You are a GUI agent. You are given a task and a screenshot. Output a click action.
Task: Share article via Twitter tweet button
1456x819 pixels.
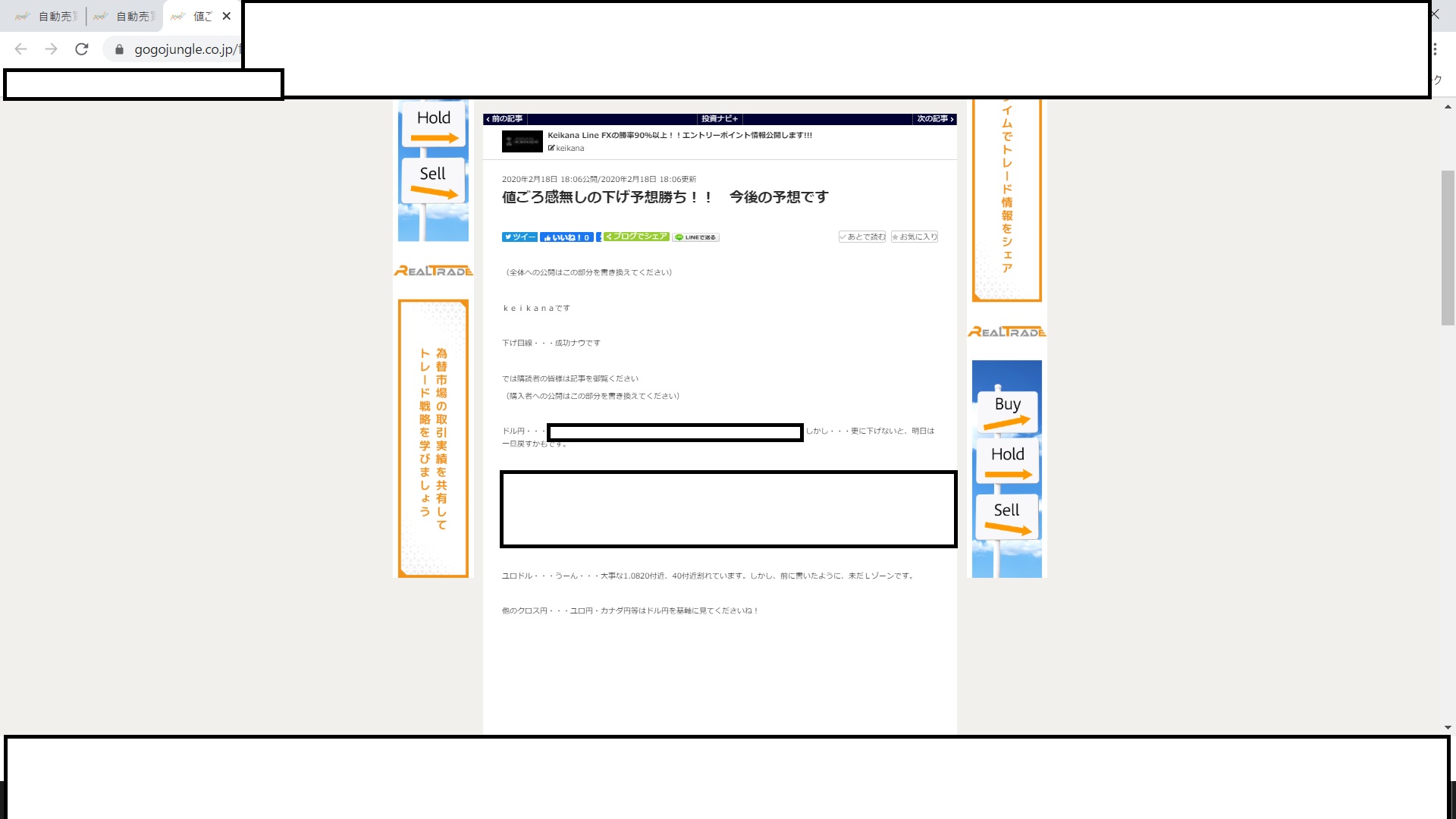519,237
